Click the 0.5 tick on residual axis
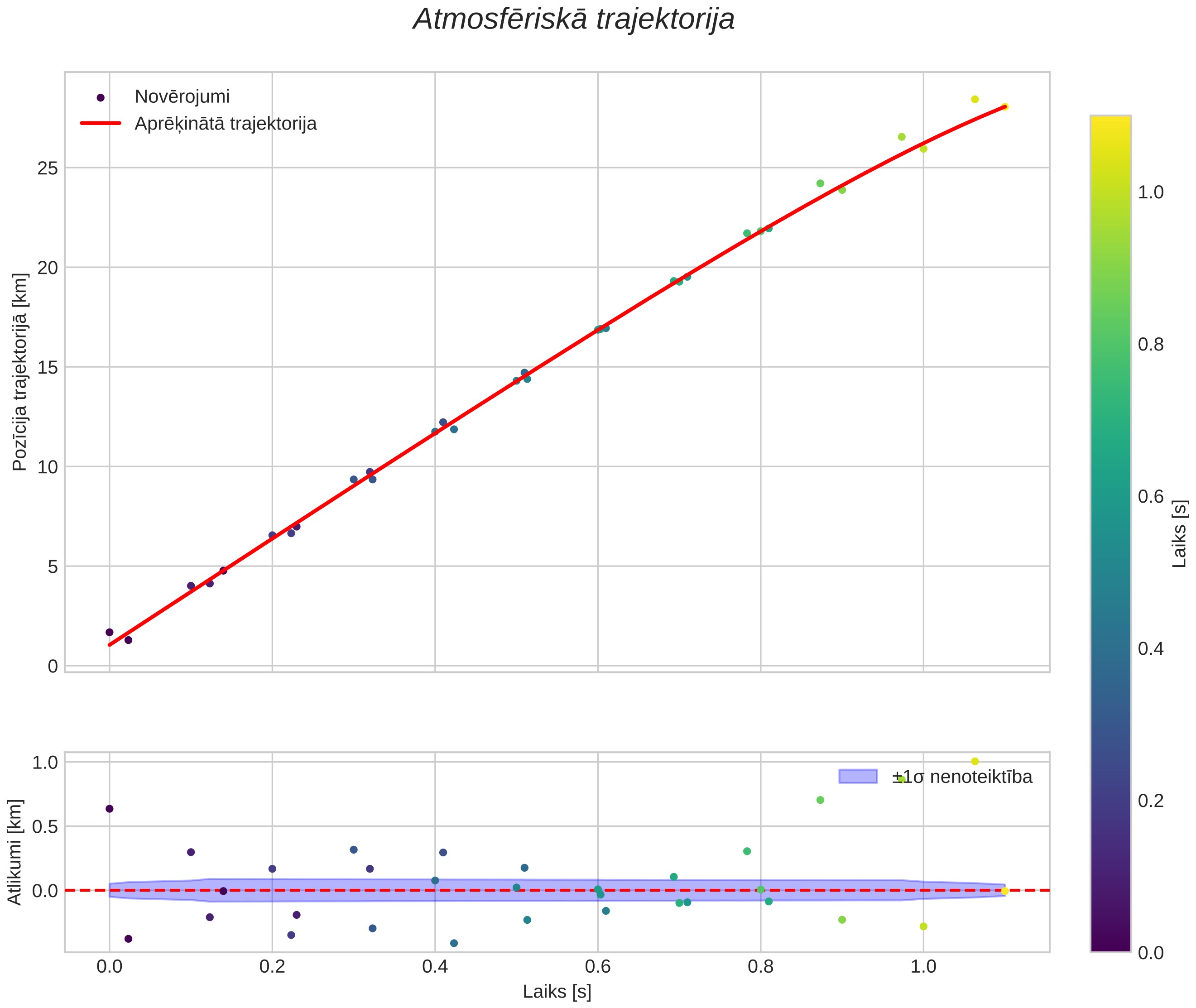 [45, 826]
